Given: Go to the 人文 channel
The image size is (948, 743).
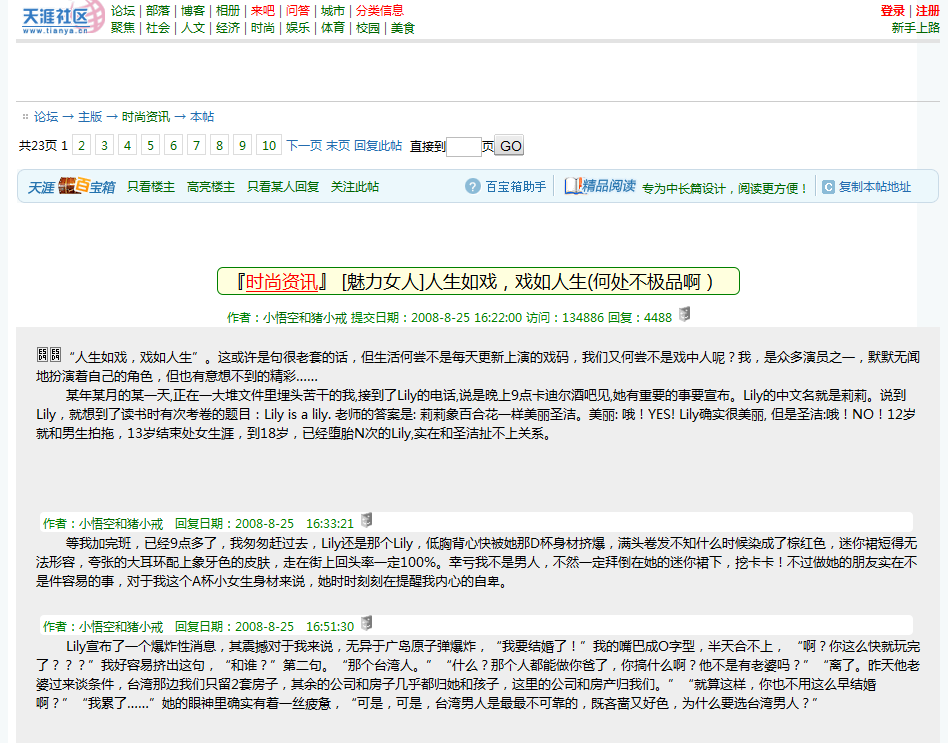Looking at the screenshot, I should tap(193, 28).
